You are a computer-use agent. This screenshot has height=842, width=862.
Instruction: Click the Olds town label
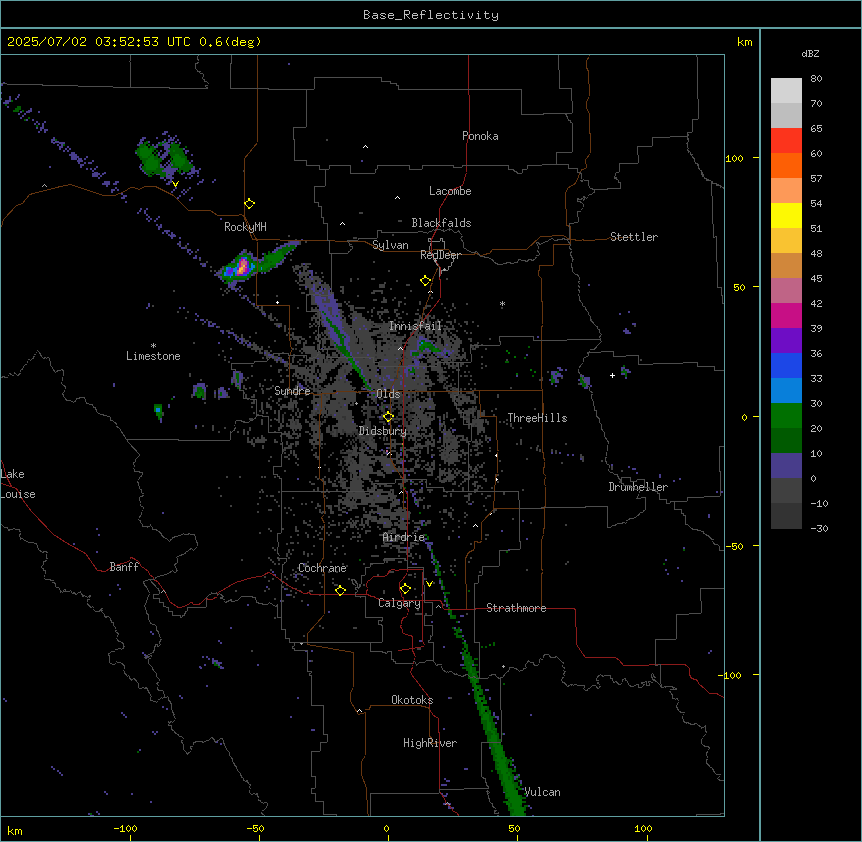click(388, 394)
